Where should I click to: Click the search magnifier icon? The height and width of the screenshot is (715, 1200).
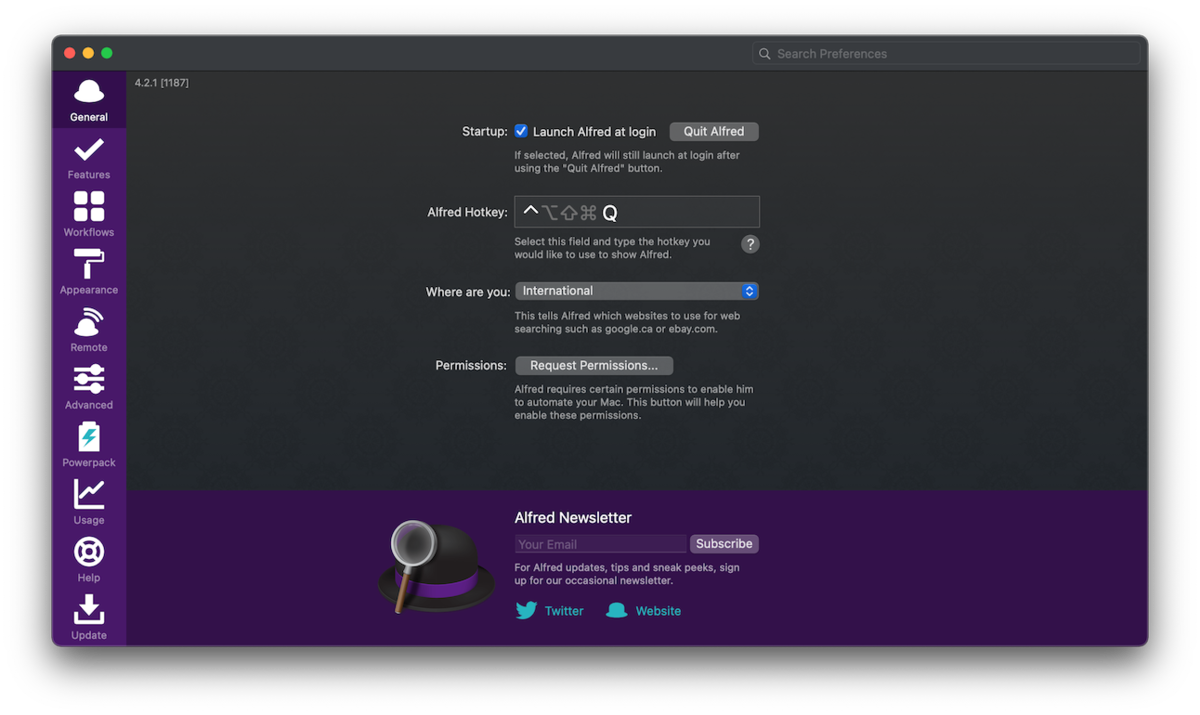point(765,54)
